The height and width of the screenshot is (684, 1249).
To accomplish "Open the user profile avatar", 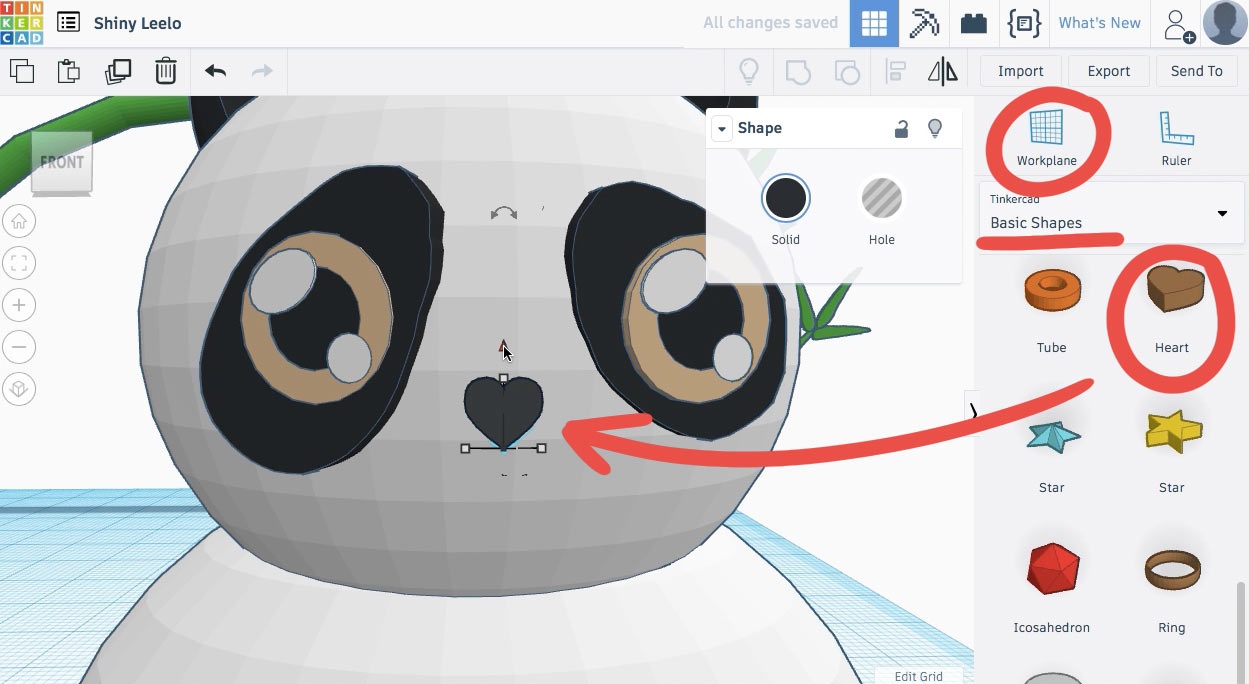I will [x=1224, y=23].
